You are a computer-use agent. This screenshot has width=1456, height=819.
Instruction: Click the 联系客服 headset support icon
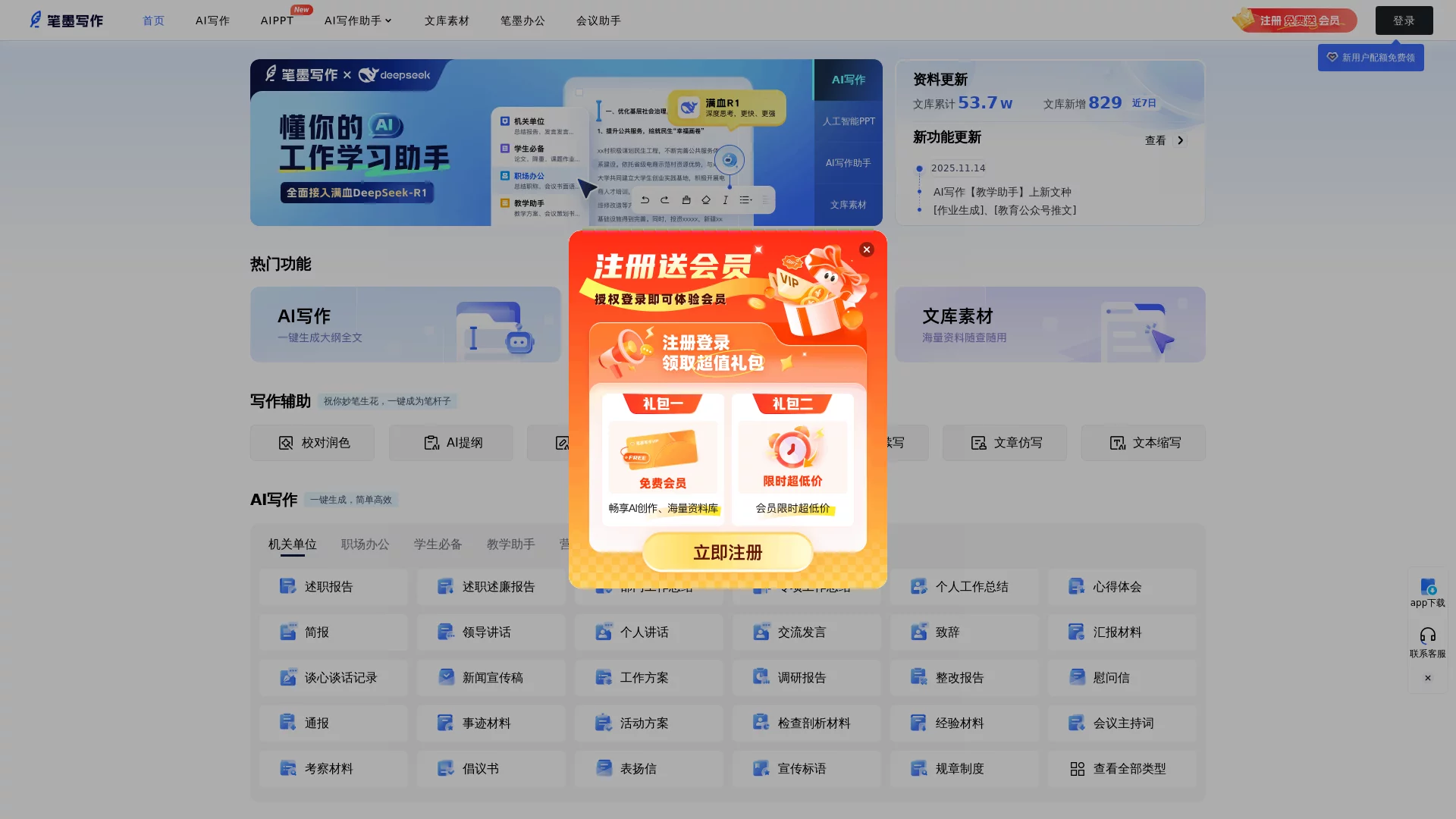[1429, 635]
